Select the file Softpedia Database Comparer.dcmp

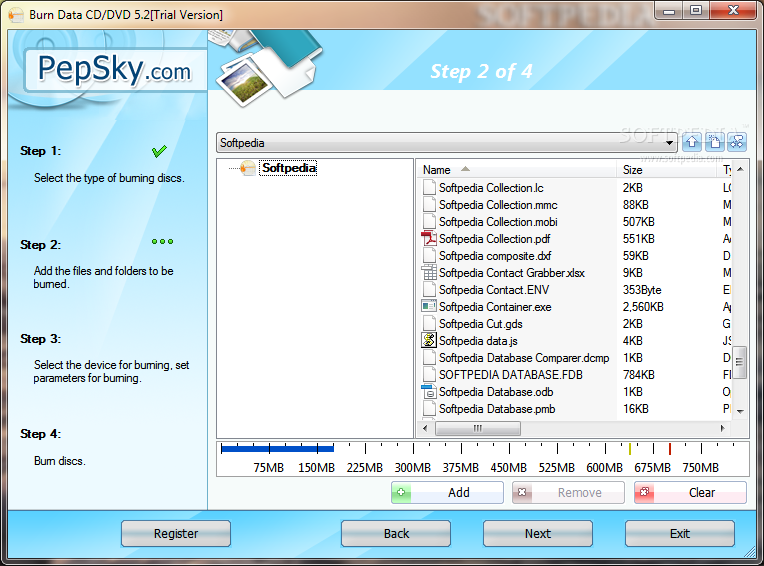524,358
